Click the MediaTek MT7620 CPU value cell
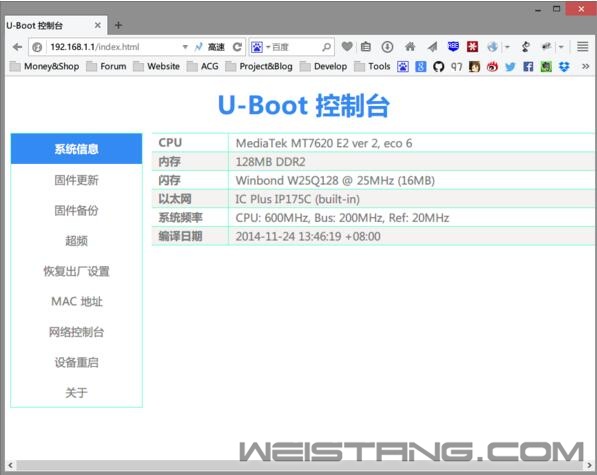 [x=411, y=143]
